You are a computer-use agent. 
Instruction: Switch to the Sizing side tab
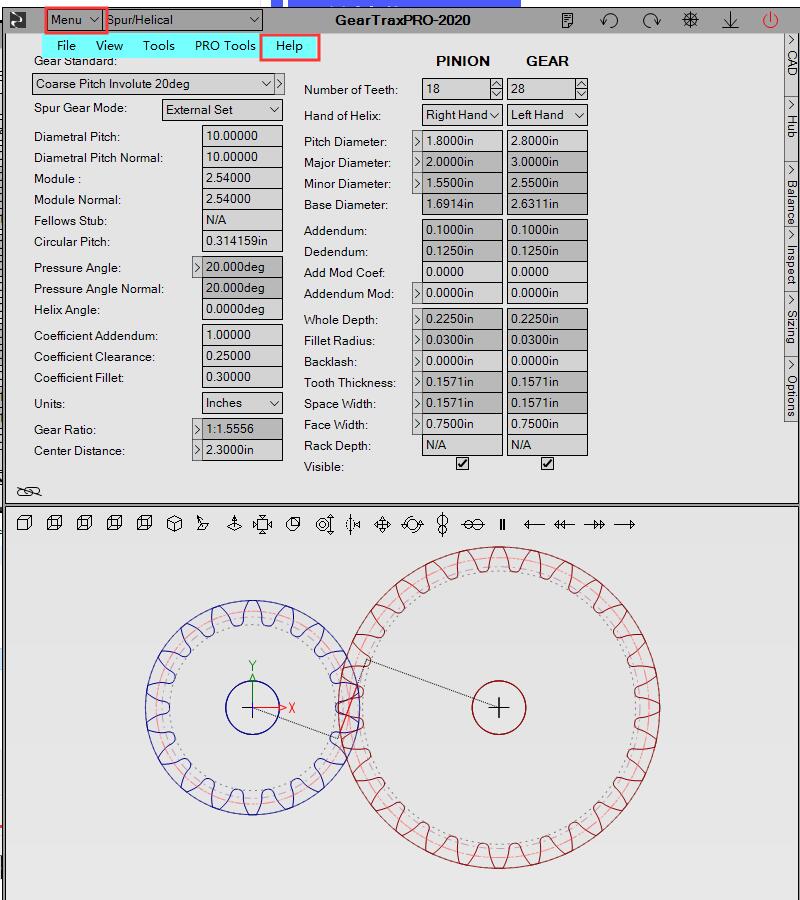tap(791, 324)
